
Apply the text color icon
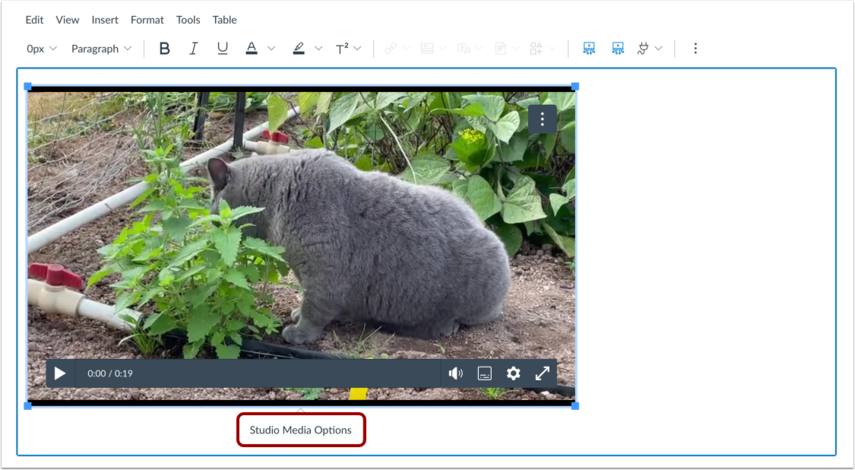pos(251,49)
